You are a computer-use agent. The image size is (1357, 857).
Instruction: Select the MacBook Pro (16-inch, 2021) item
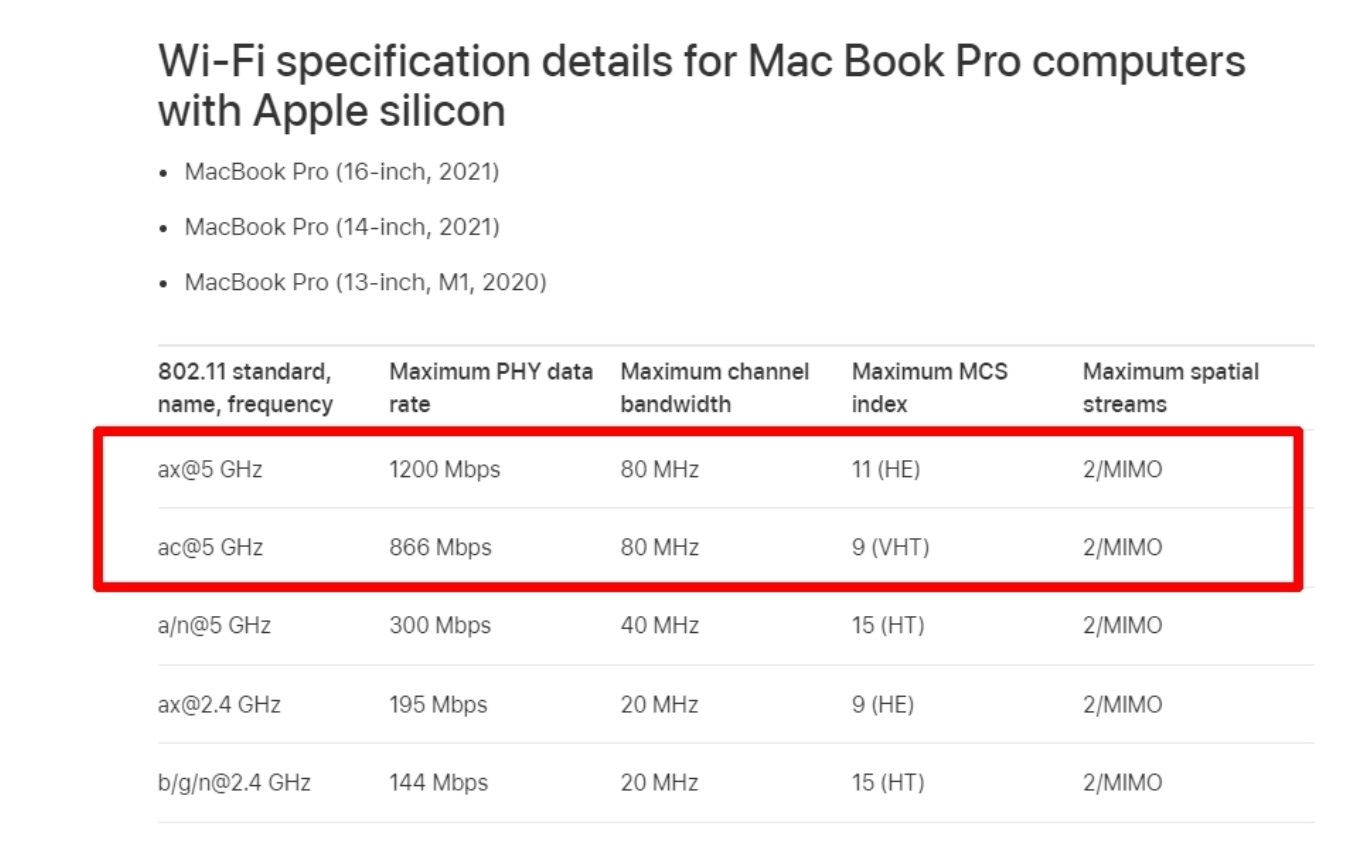[342, 172]
